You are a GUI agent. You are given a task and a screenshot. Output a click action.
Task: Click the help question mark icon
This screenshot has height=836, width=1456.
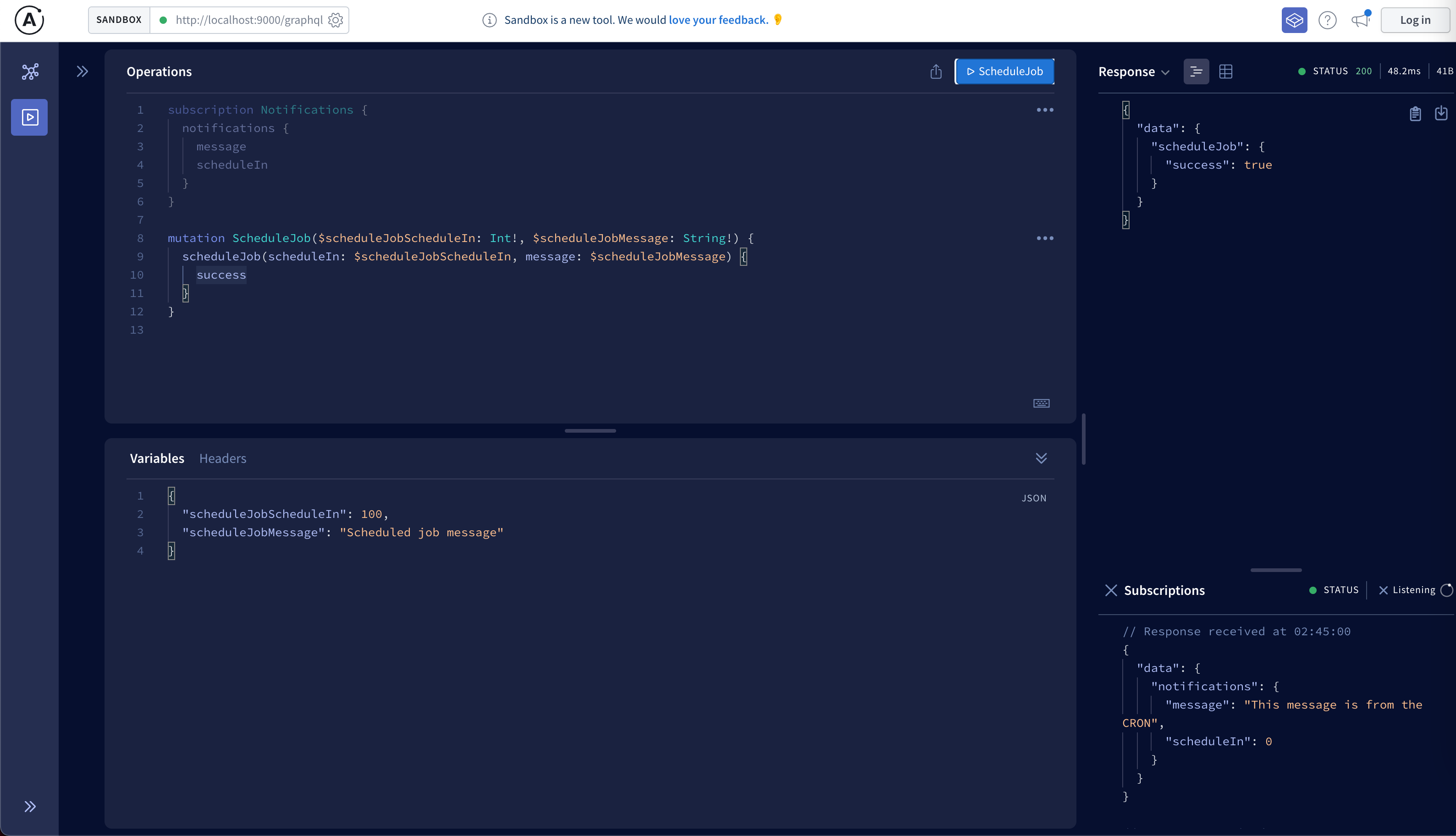coord(1327,20)
